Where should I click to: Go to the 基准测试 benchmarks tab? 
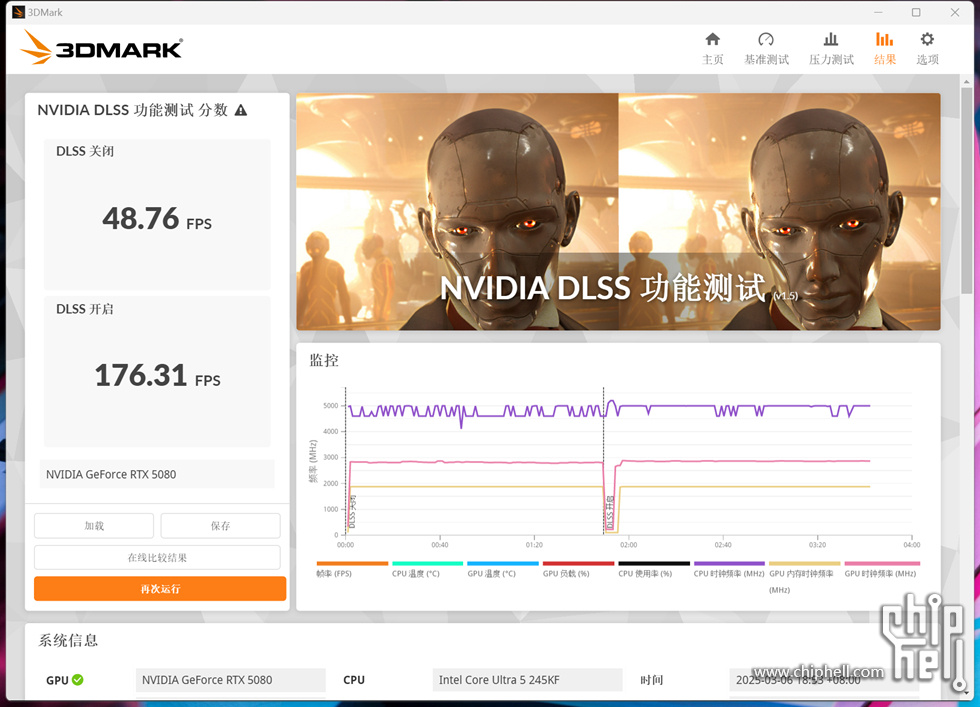point(766,49)
